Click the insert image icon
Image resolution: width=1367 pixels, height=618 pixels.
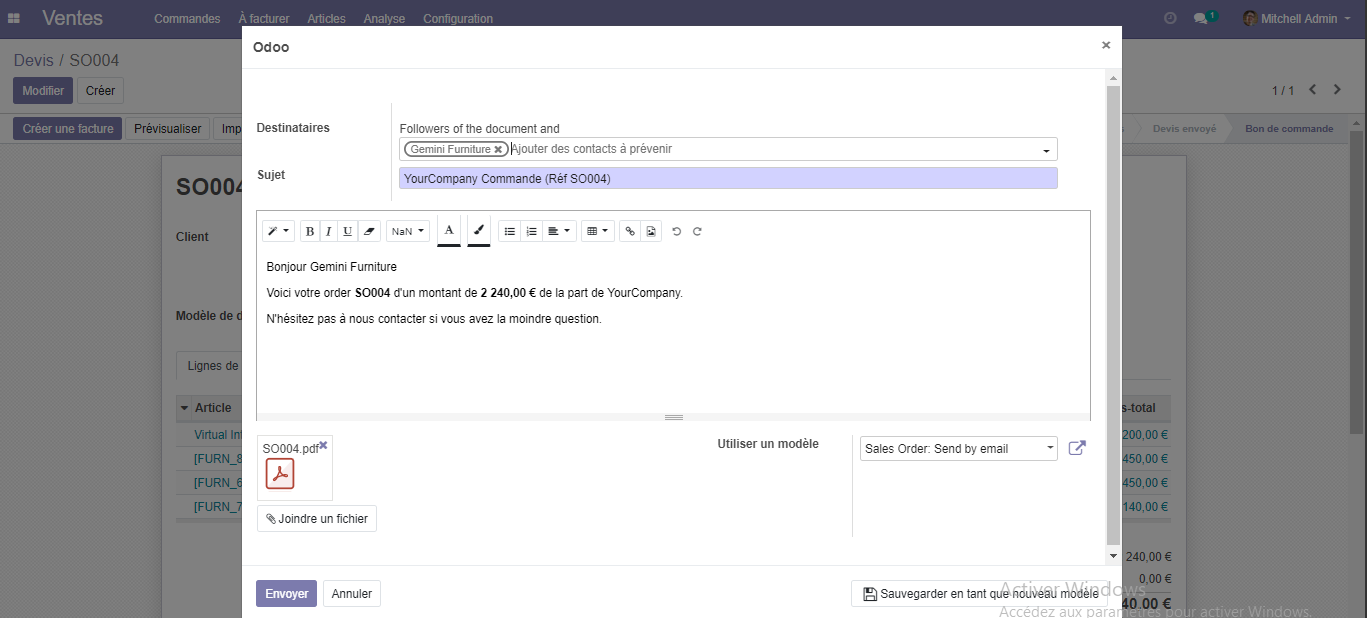coord(651,231)
